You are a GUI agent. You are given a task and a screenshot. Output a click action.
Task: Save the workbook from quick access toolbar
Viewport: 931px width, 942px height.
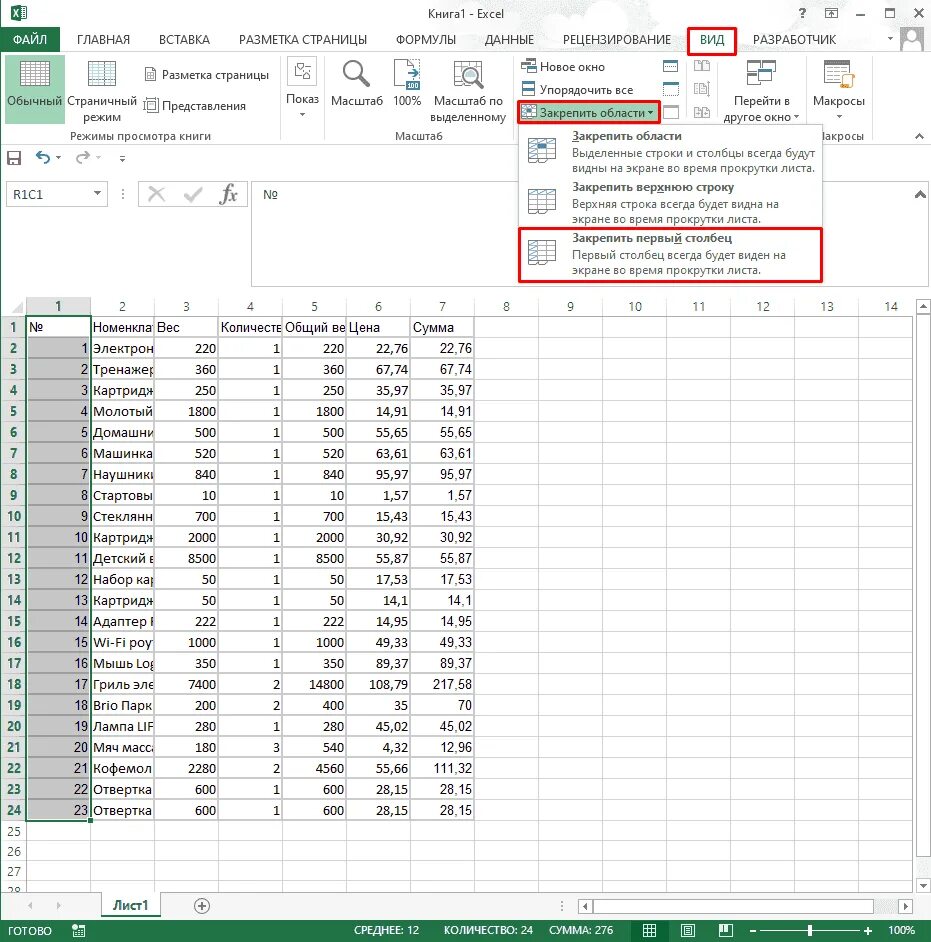click(14, 158)
